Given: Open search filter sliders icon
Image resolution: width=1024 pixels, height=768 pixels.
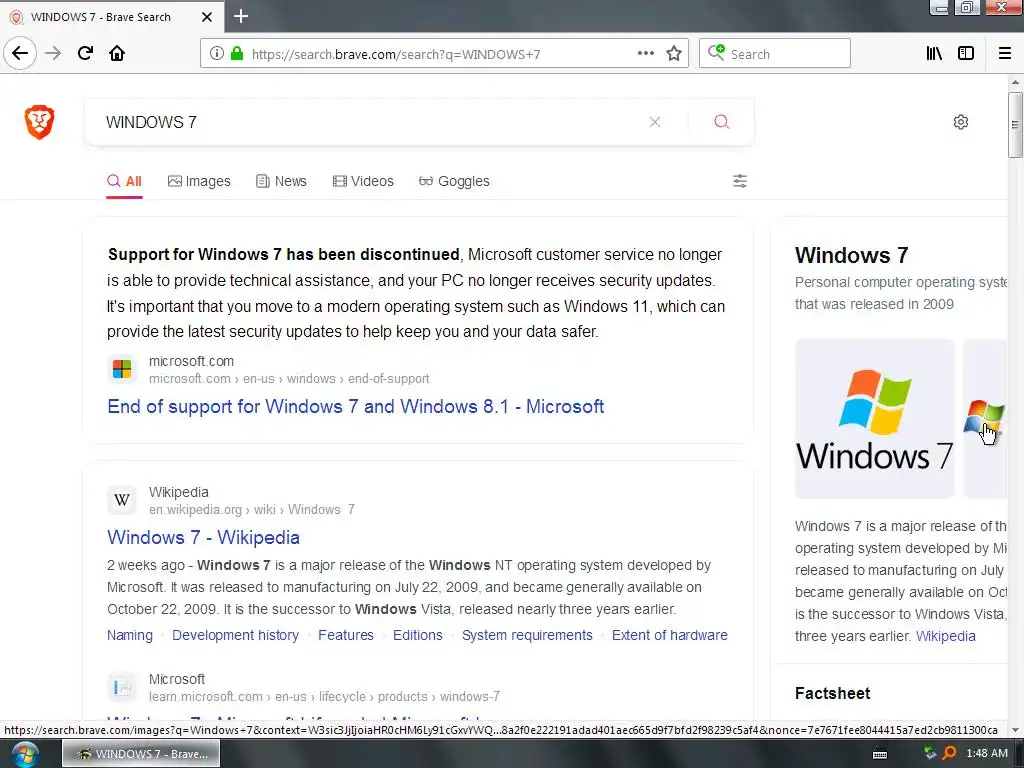Looking at the screenshot, I should (x=739, y=181).
